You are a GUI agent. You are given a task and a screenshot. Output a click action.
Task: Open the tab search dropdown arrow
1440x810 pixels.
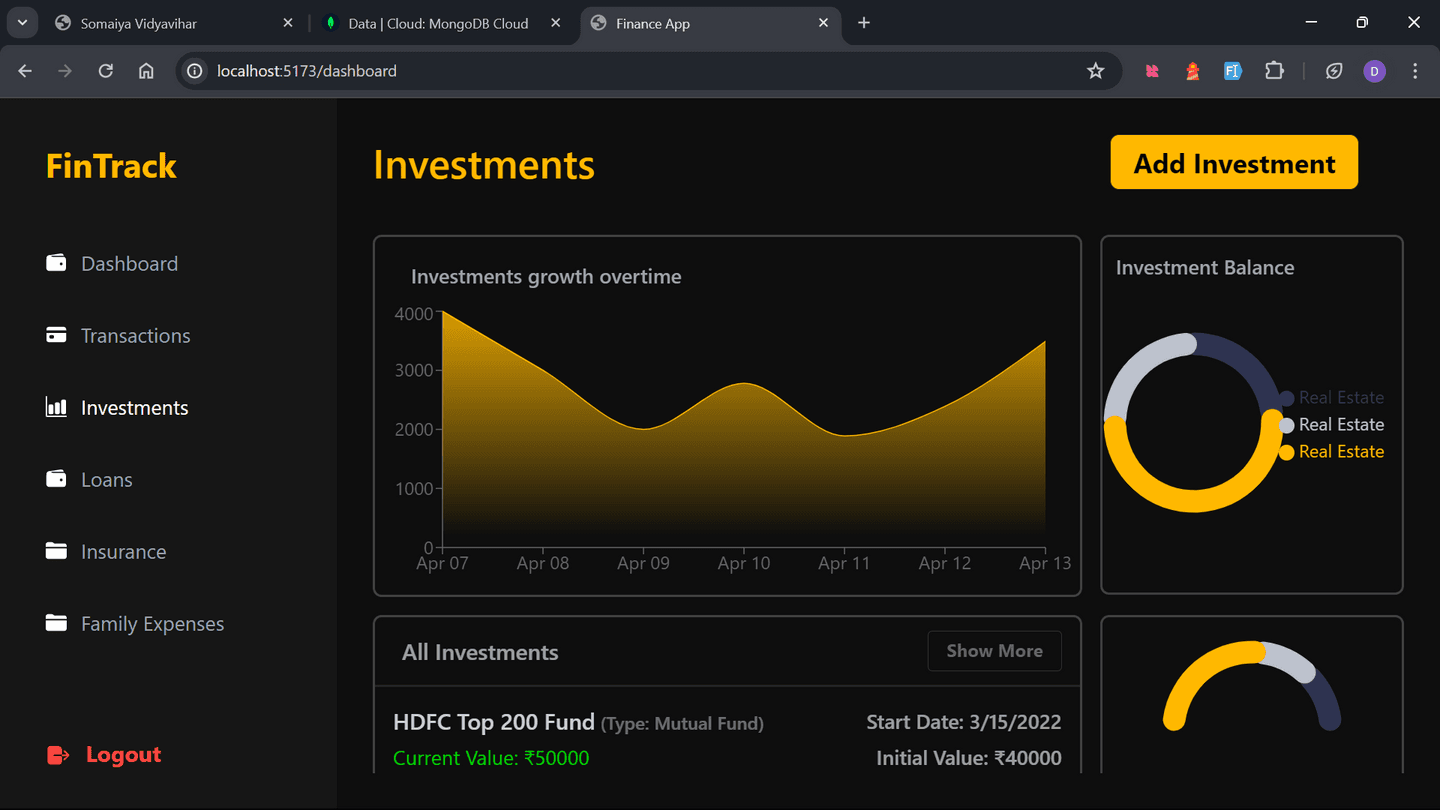(22, 23)
